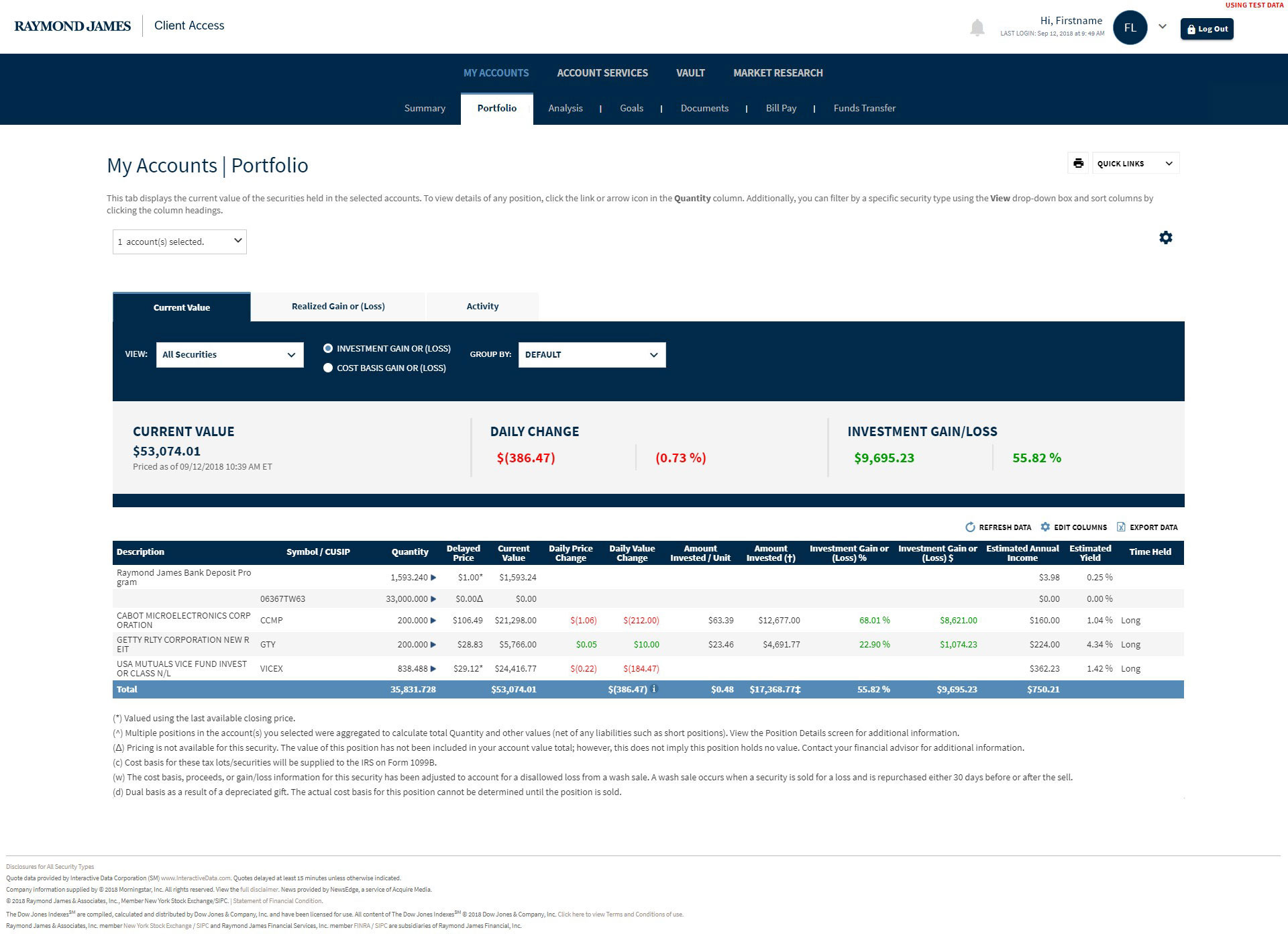Screen dimensions: 1288x940
Task: Open Disclosures for All Security Types link
Action: (x=50, y=867)
